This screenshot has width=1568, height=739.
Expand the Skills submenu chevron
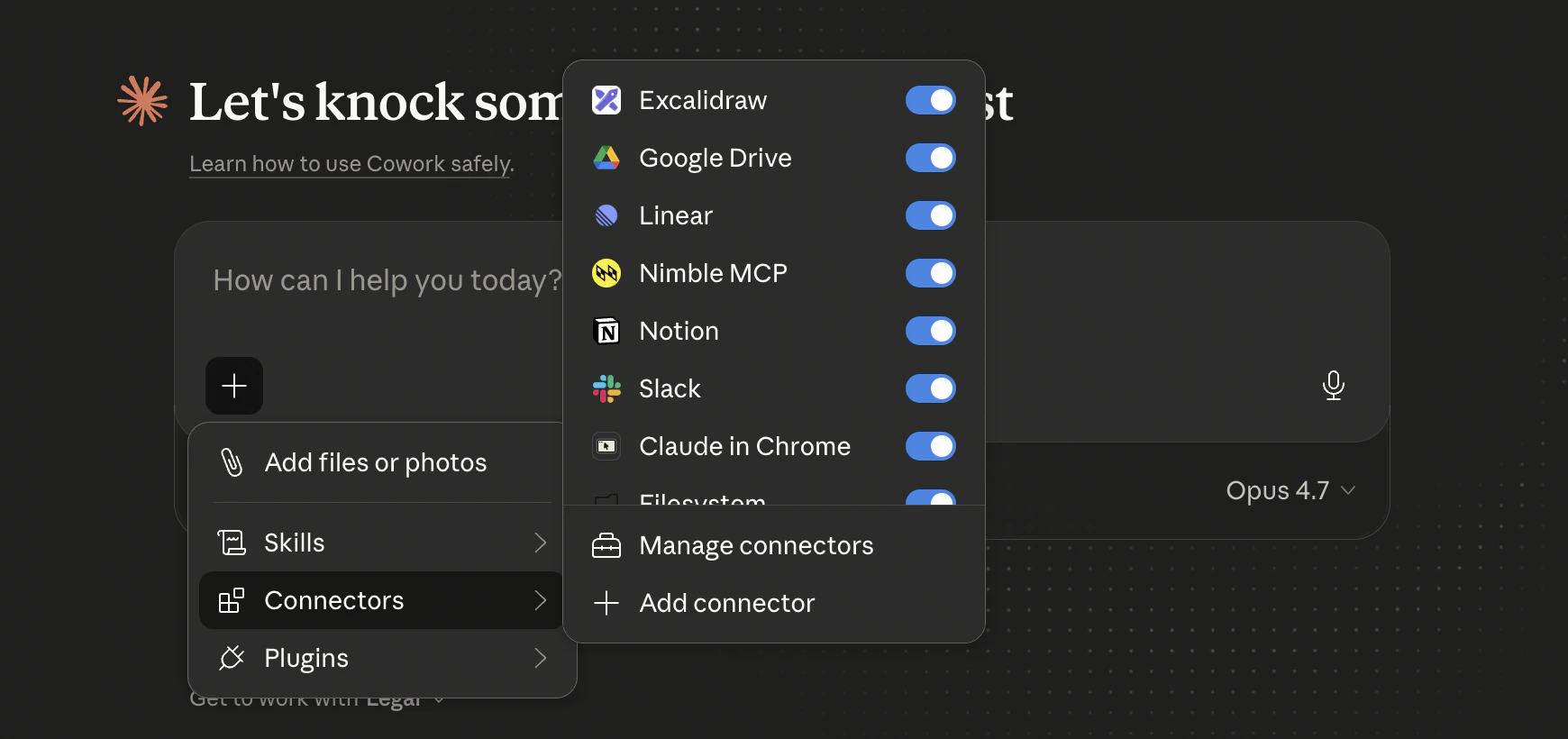point(541,543)
